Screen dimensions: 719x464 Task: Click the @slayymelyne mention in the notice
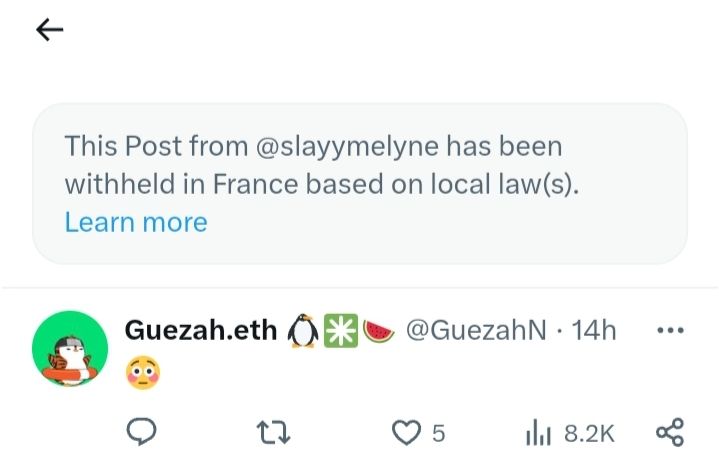click(346, 146)
